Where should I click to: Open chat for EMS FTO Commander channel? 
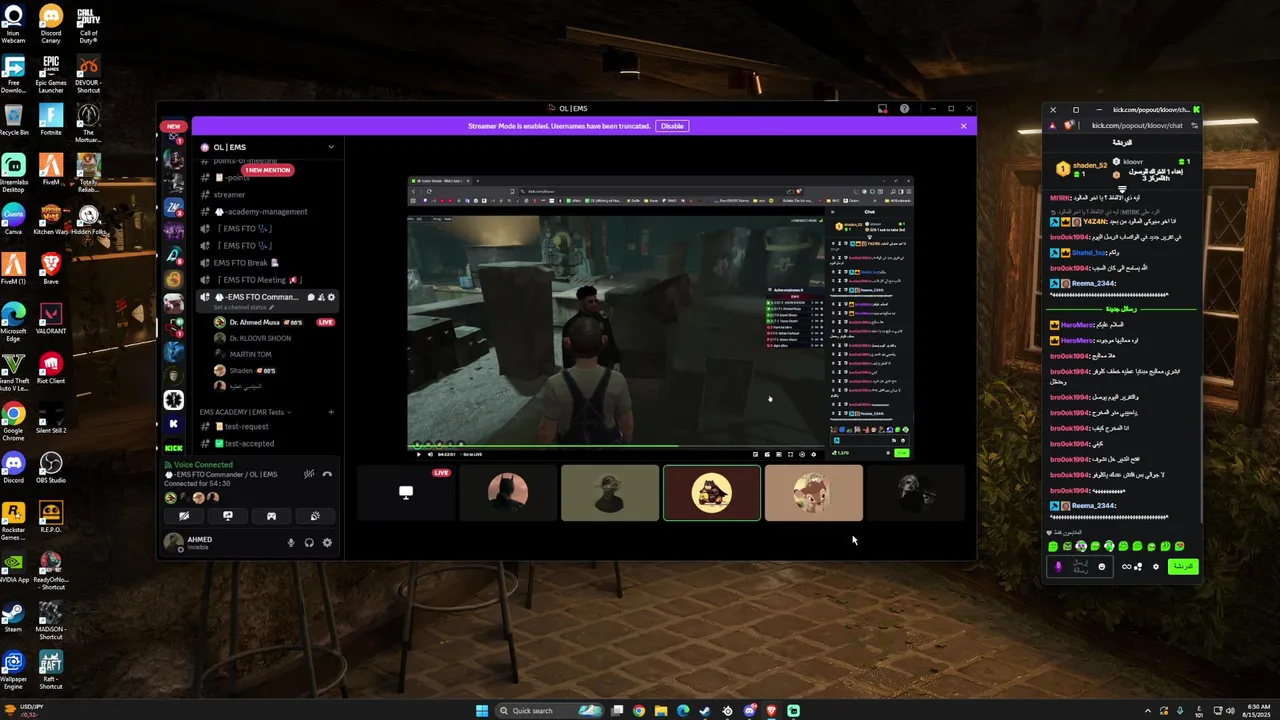[x=310, y=297]
